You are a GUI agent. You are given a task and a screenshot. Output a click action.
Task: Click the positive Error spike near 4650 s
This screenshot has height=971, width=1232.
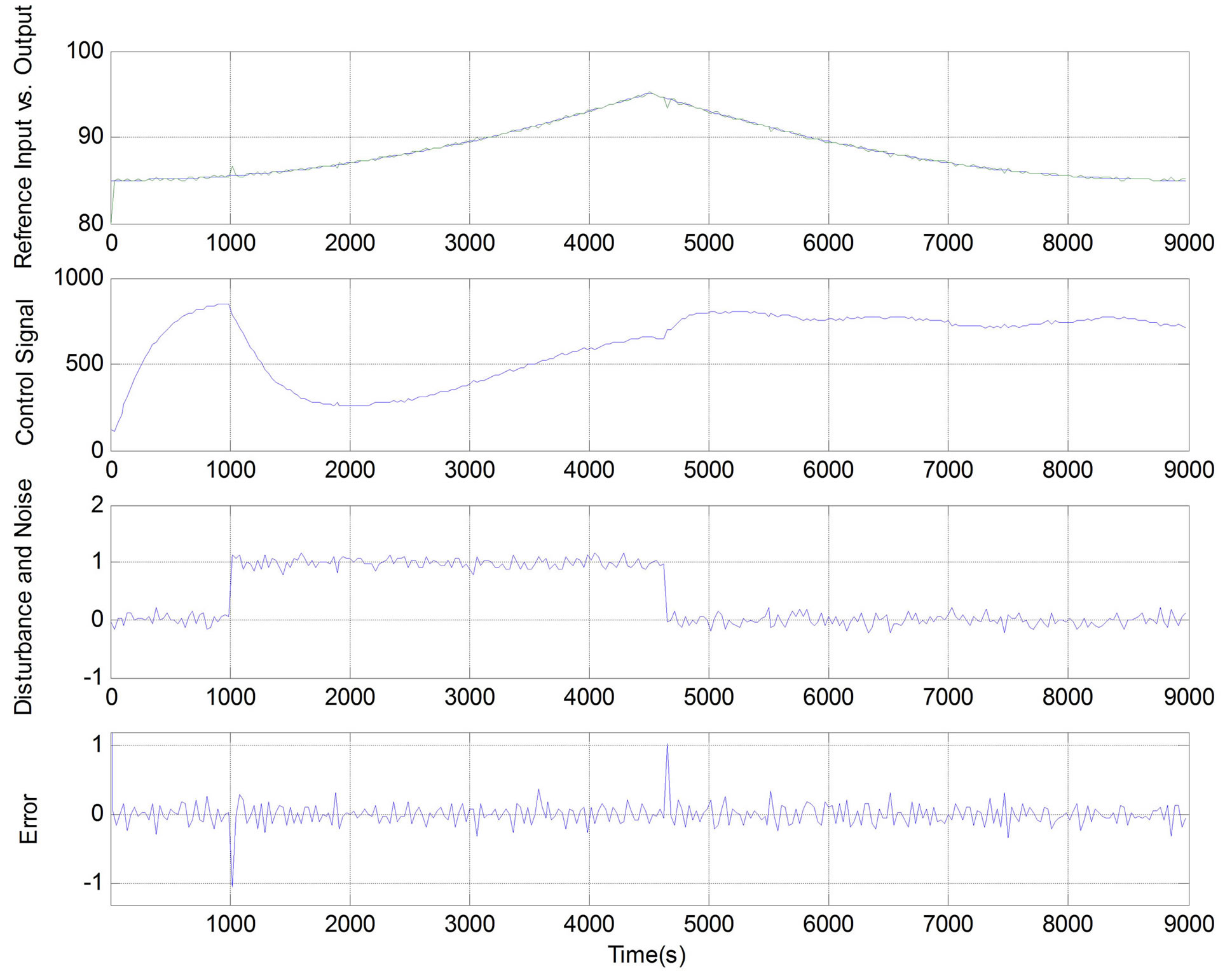tap(667, 779)
